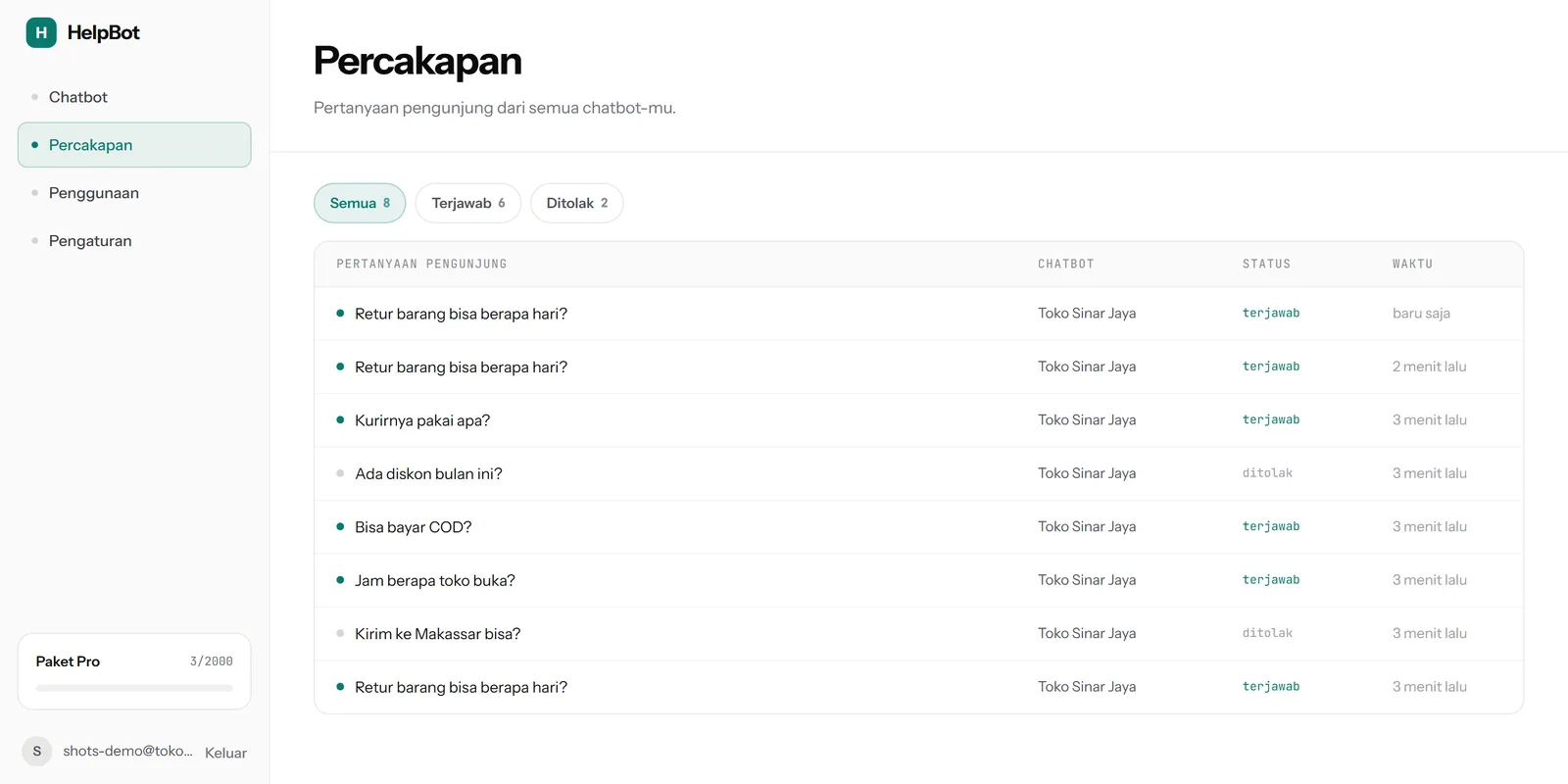Image resolution: width=1568 pixels, height=784 pixels.
Task: Click the WAKTU column header
Action: point(1412,264)
